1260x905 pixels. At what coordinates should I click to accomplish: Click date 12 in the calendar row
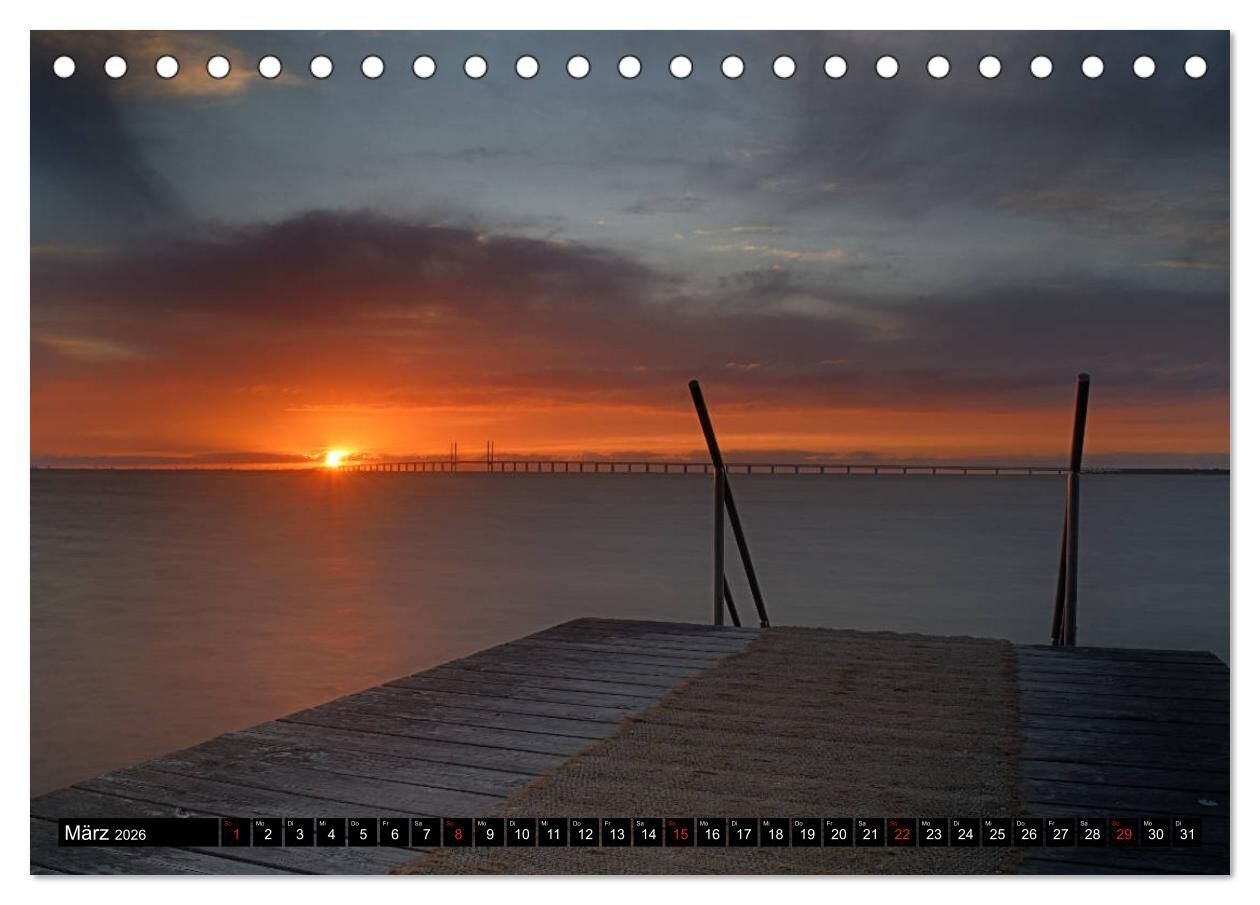pos(585,833)
